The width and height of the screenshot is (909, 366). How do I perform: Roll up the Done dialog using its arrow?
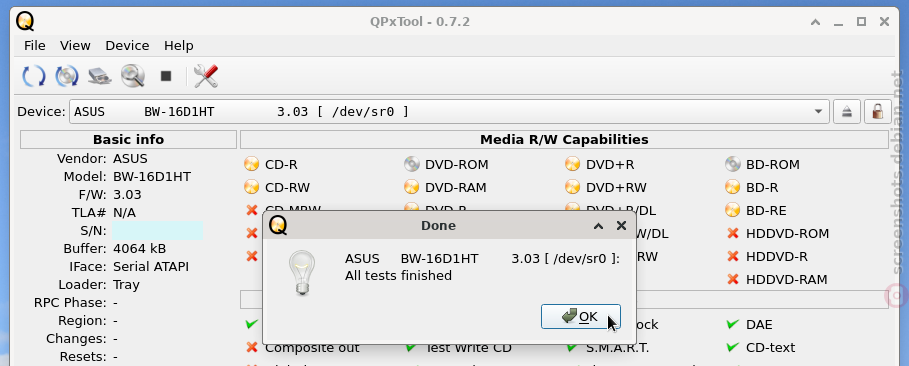pyautogui.click(x=599, y=226)
